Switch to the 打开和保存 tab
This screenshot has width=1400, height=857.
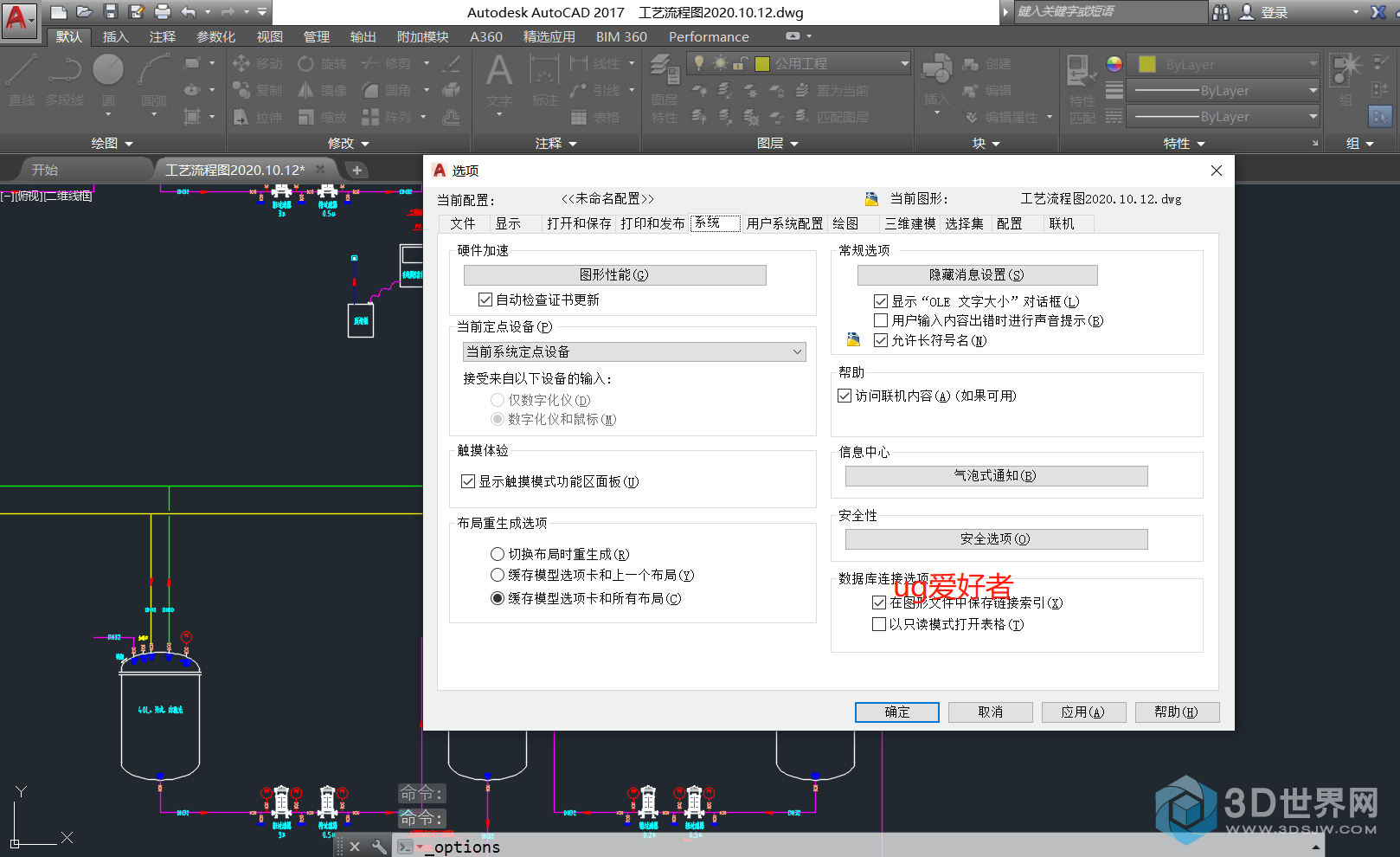tap(579, 223)
